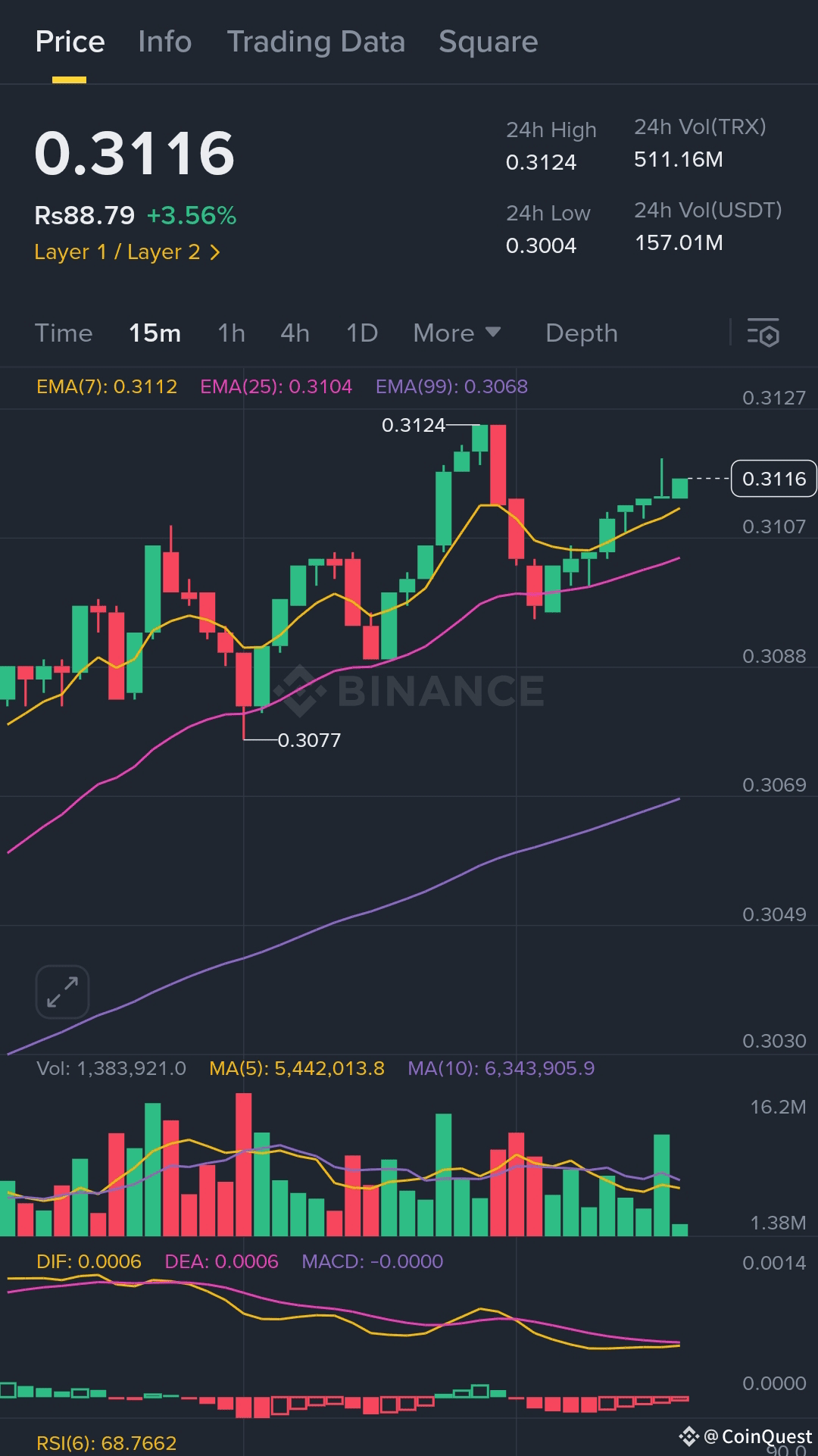The image size is (818, 1456).
Task: Open the More interval dropdown
Action: coord(457,333)
